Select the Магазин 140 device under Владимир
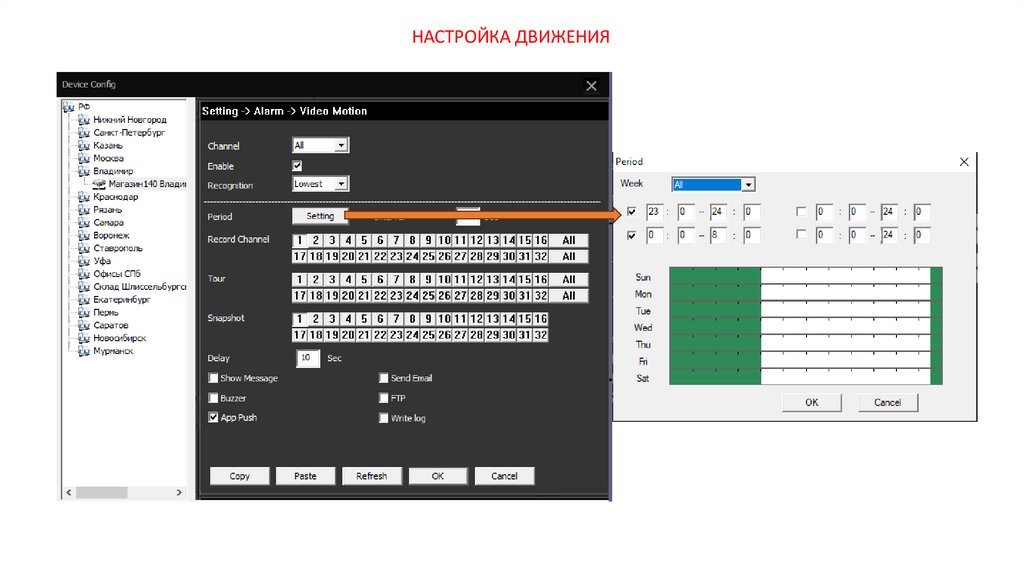1024x574 pixels. (147, 184)
